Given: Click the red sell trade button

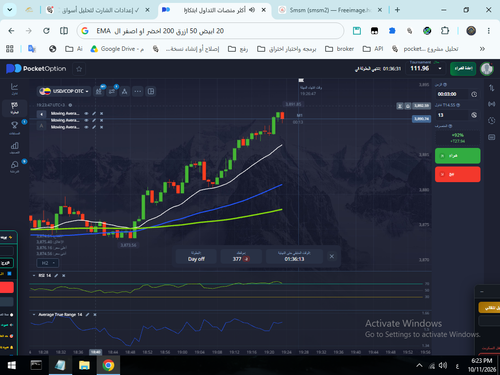Looking at the screenshot, I should 457,174.
